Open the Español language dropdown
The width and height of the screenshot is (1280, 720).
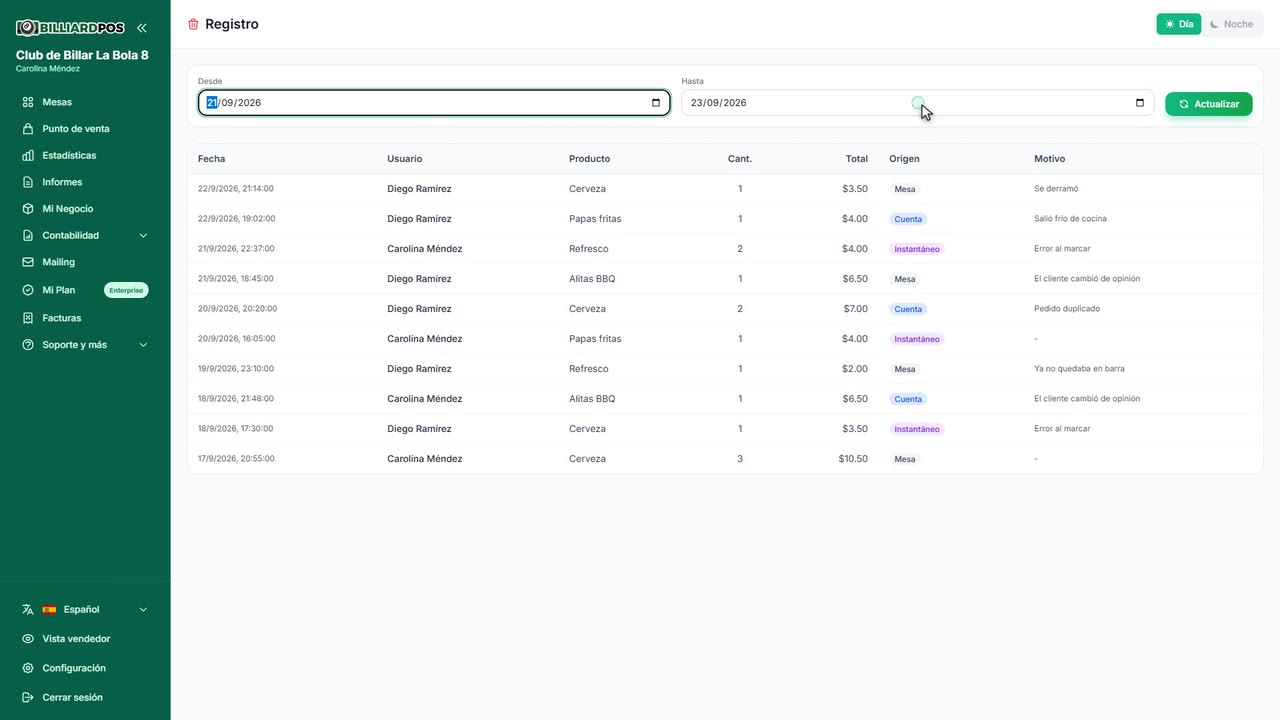(85, 609)
